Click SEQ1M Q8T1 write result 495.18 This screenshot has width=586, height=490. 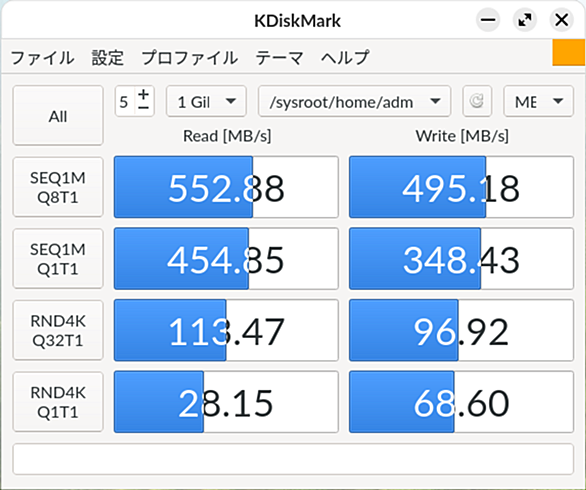coord(461,187)
